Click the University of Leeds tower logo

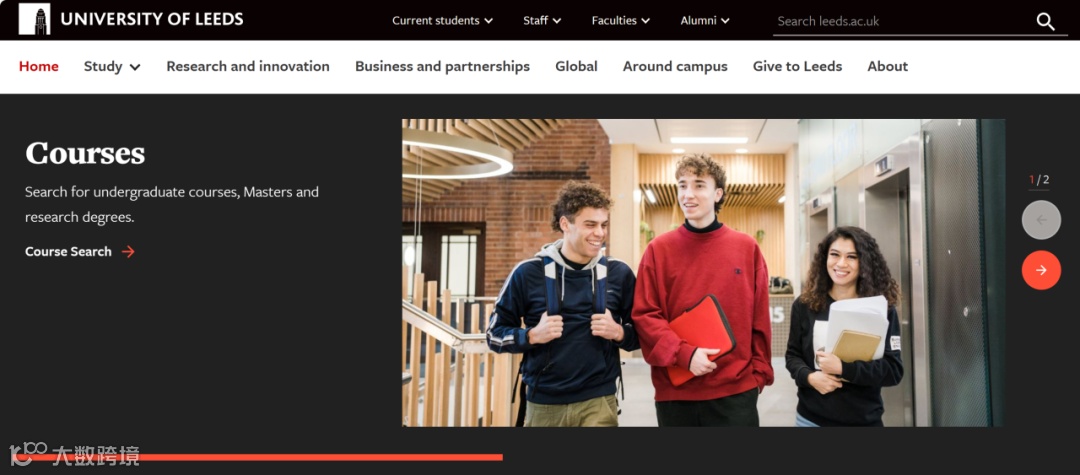coord(34,19)
